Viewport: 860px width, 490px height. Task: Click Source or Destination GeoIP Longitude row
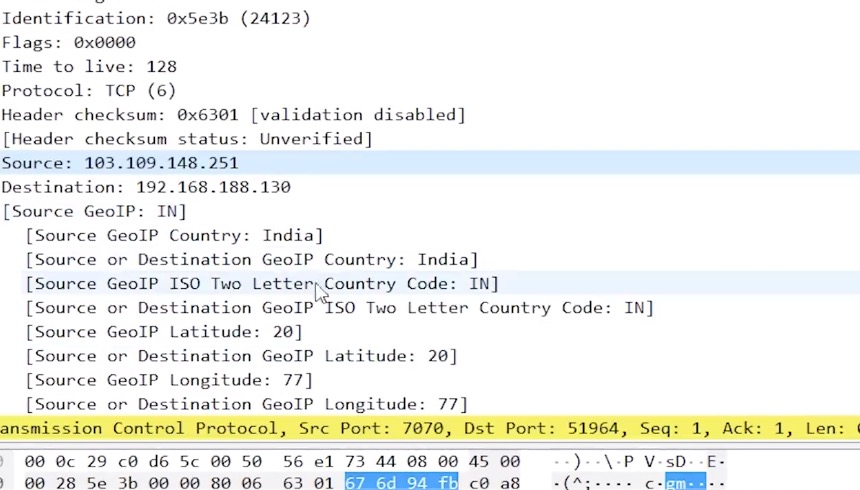tap(246, 403)
